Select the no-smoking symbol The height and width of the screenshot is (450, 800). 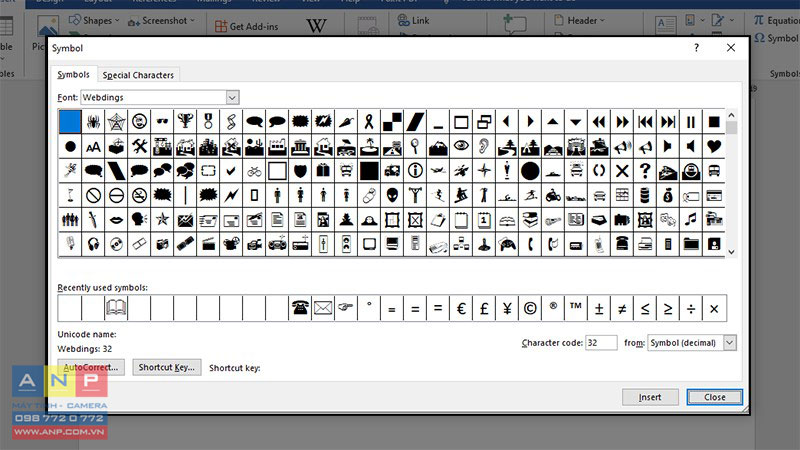pyautogui.click(x=139, y=195)
